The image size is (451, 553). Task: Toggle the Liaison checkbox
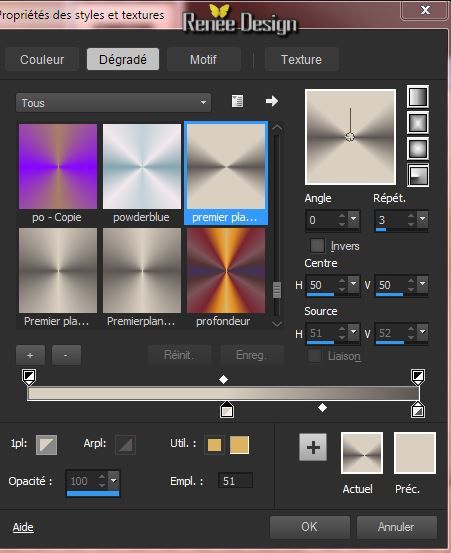click(315, 356)
